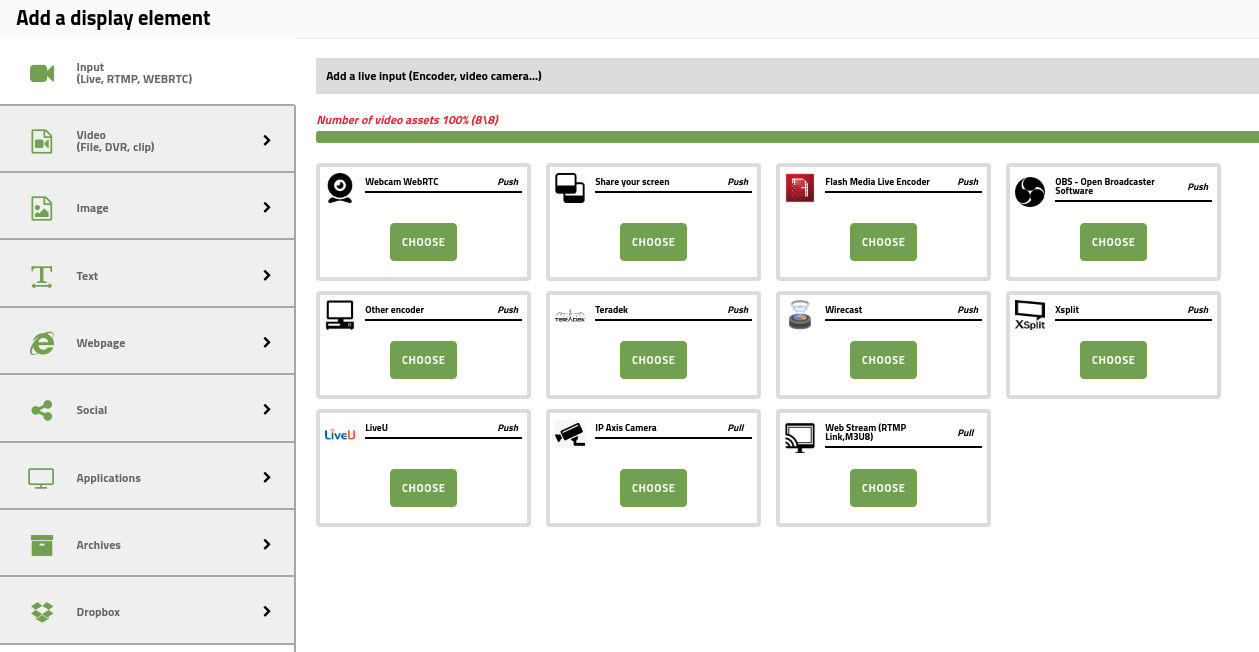Screen dimensions: 1259x652
Task: Click the Pull label on IP Axis Camera
Action: pyautogui.click(x=738, y=428)
